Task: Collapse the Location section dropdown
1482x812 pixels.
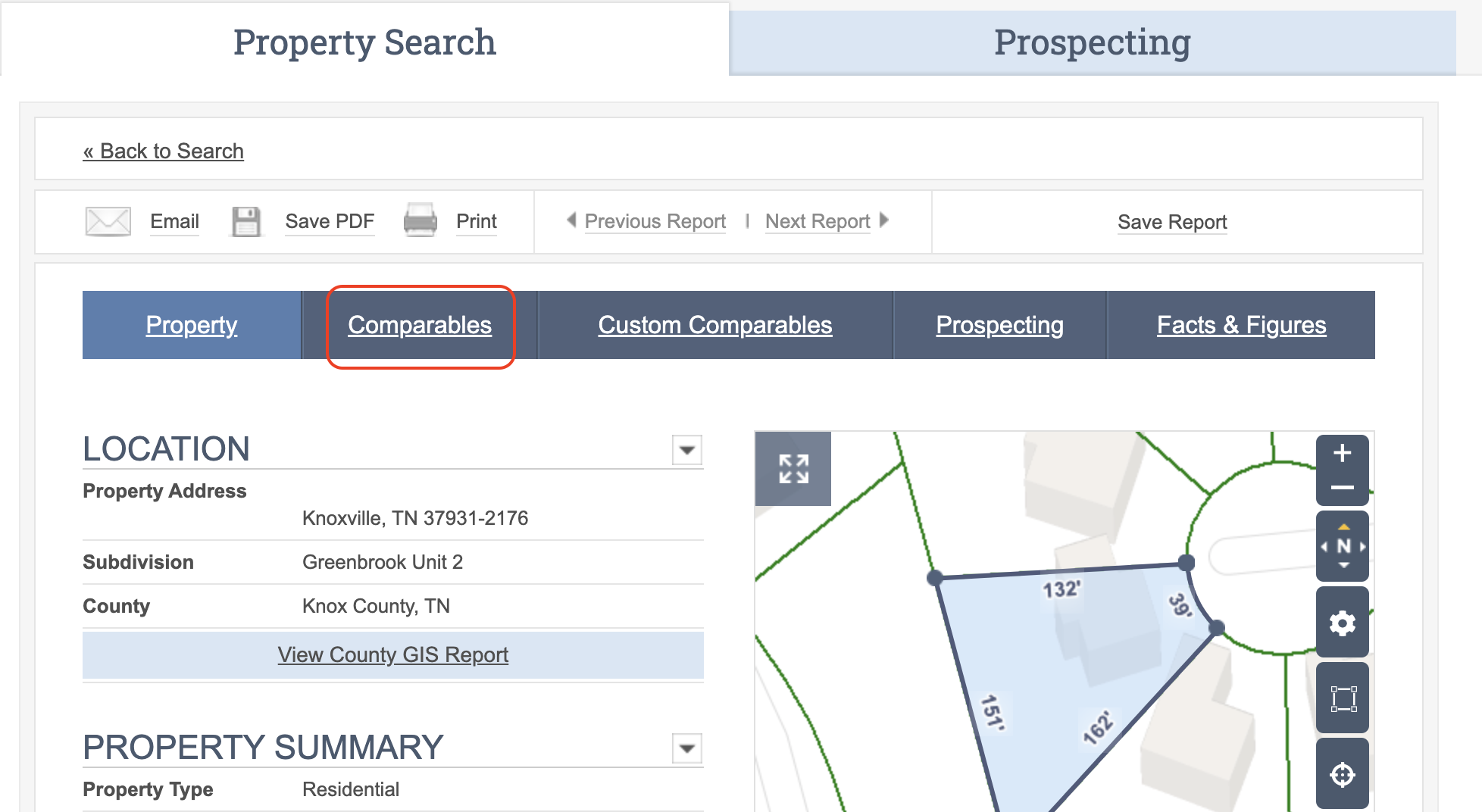Action: point(686,450)
